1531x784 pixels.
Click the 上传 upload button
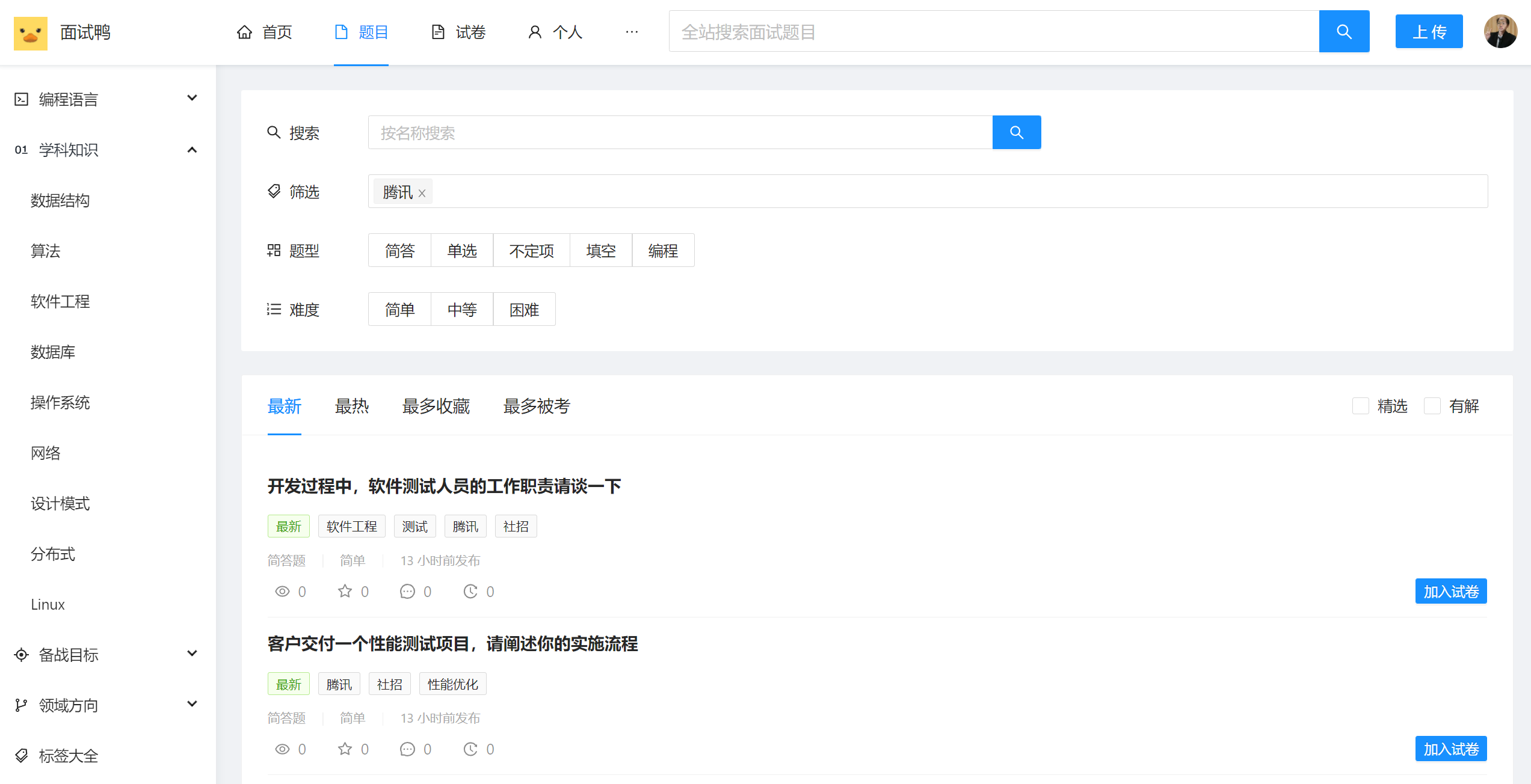(x=1429, y=31)
